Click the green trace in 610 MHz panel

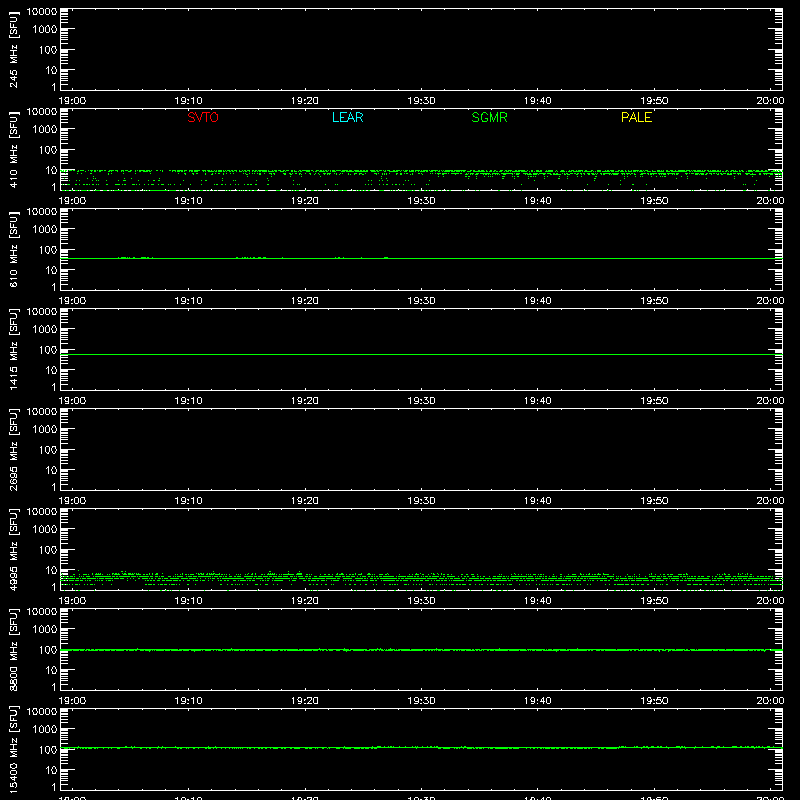tap(421, 258)
